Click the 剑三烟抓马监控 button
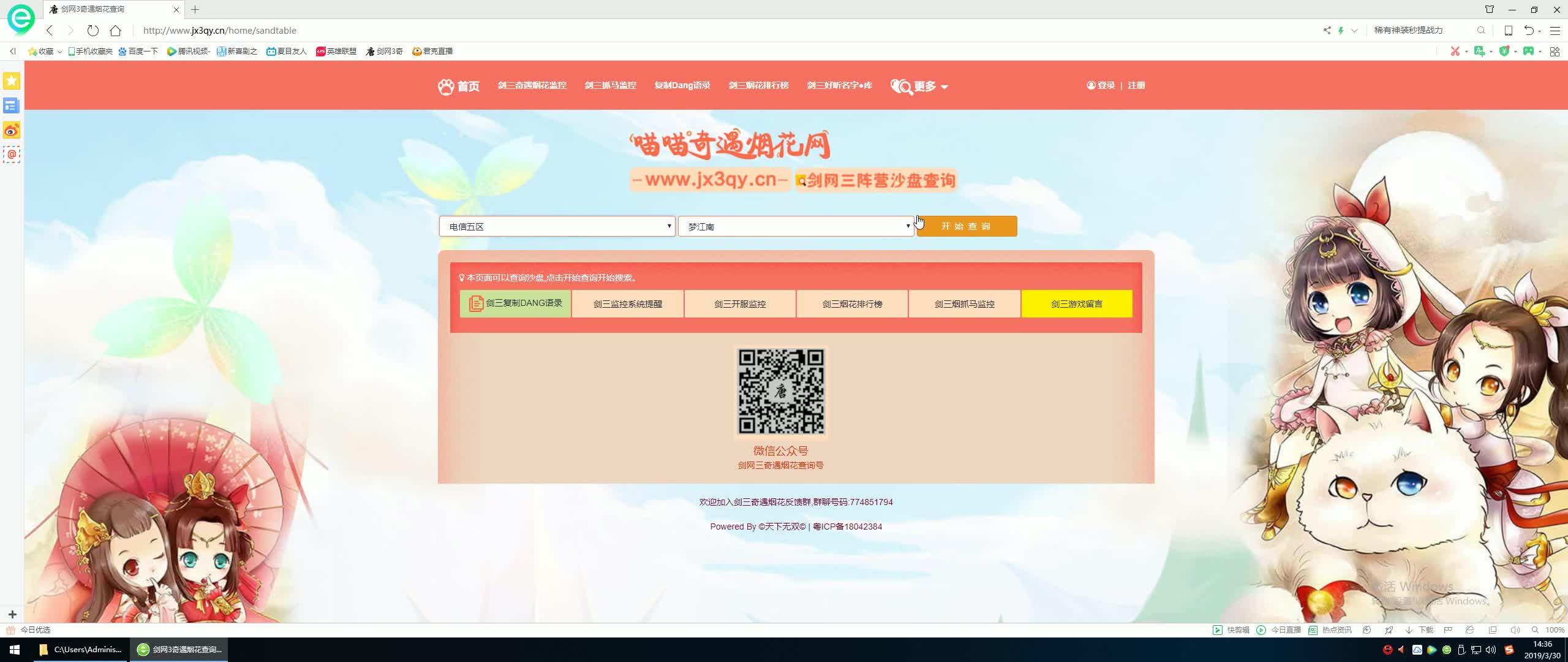This screenshot has height=662, width=1568. [x=964, y=303]
